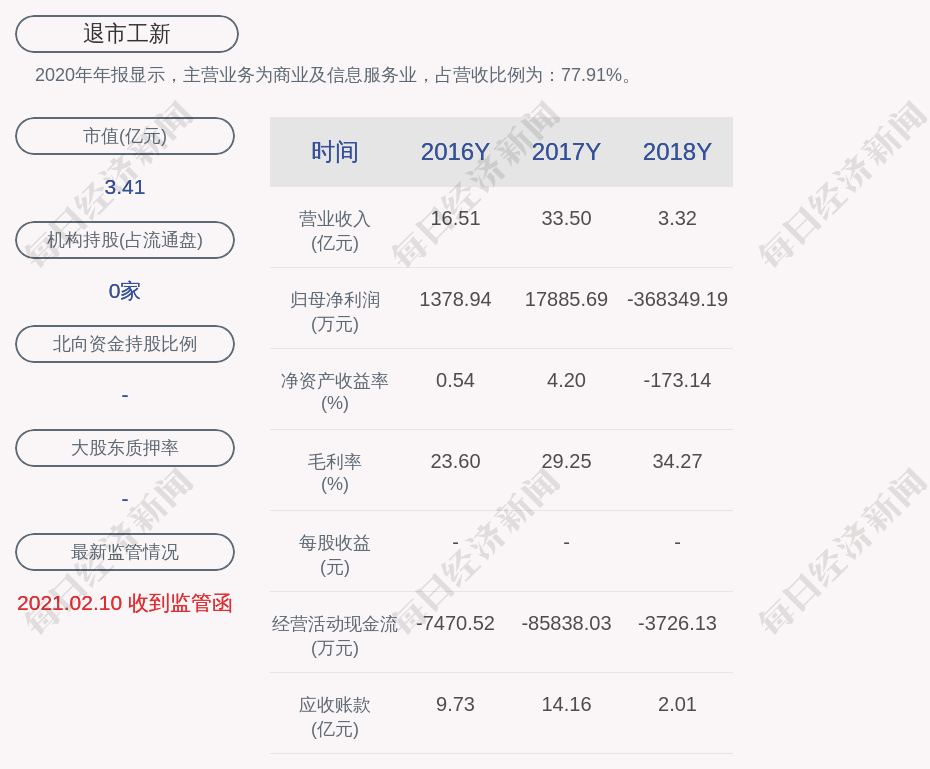Select the market value 3.41
The height and width of the screenshot is (769, 930).
point(125,187)
